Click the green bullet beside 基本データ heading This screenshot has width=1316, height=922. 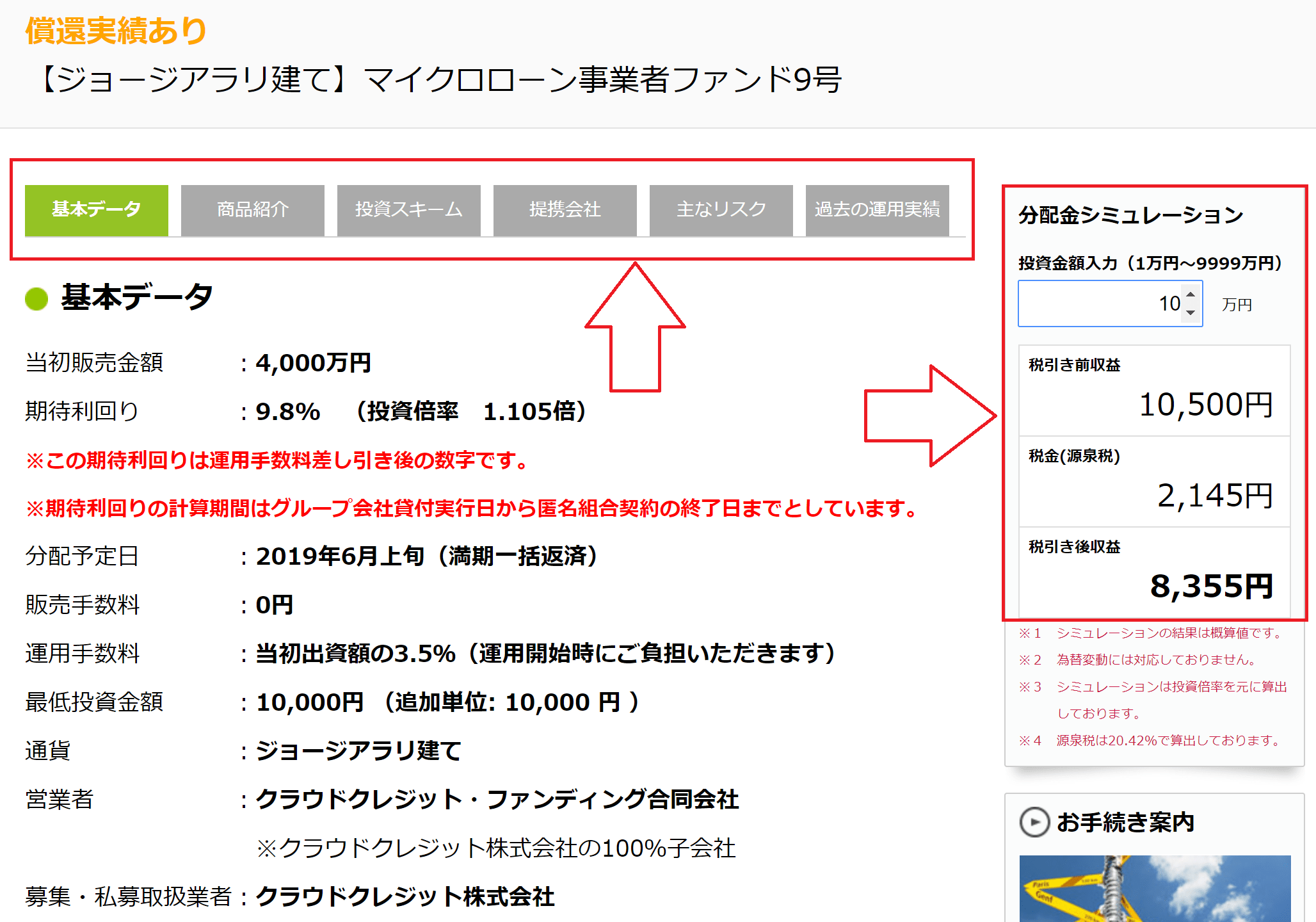[36, 298]
